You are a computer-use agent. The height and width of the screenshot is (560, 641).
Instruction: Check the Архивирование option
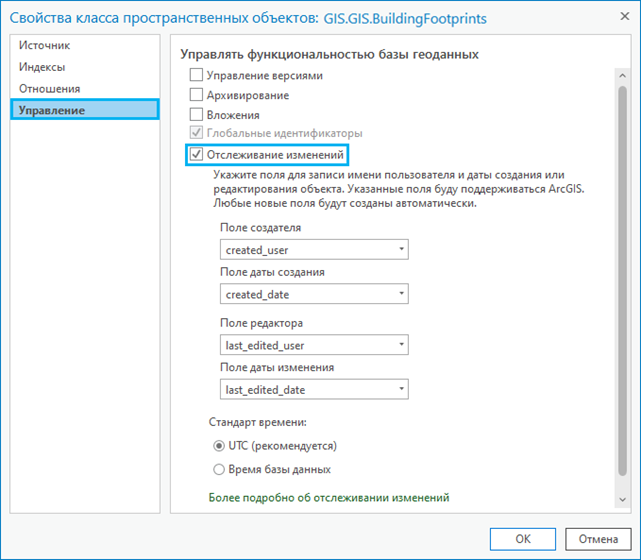tap(196, 95)
